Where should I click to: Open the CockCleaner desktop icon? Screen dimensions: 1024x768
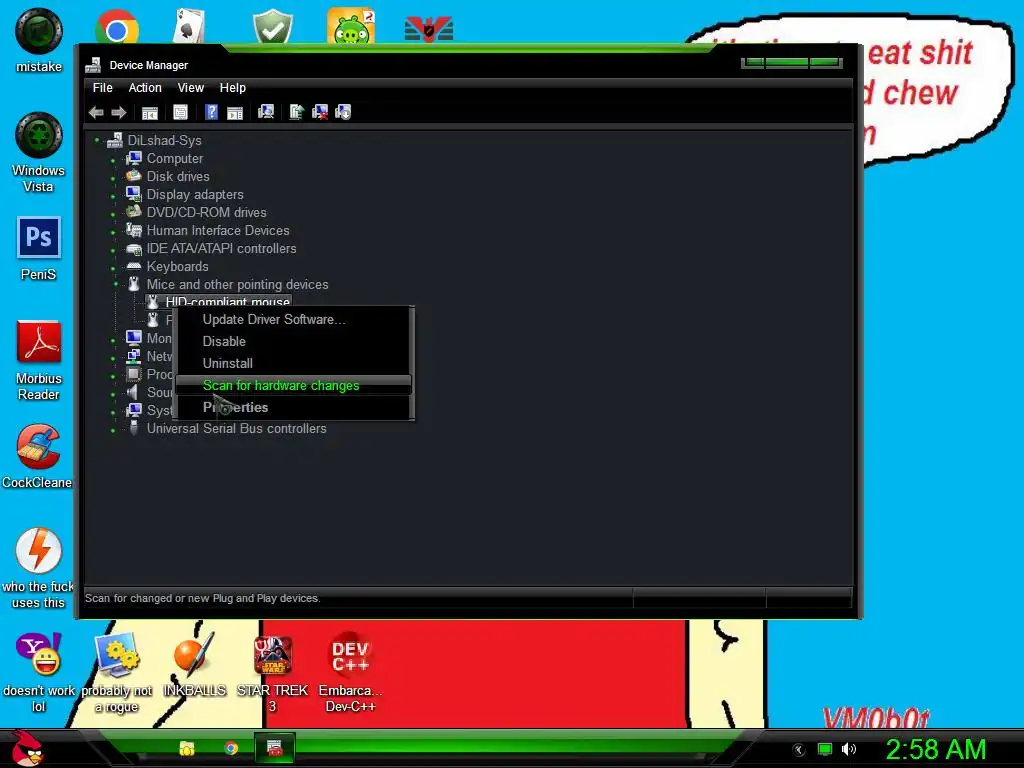pos(39,447)
